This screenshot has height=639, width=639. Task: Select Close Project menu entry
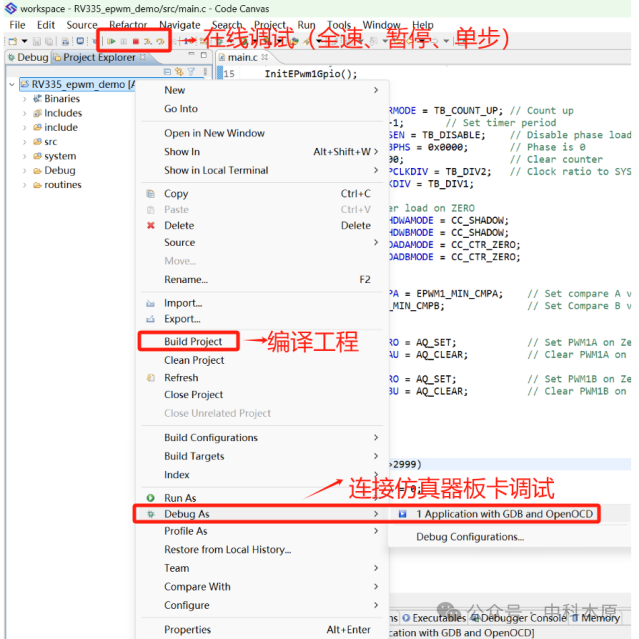tap(194, 394)
